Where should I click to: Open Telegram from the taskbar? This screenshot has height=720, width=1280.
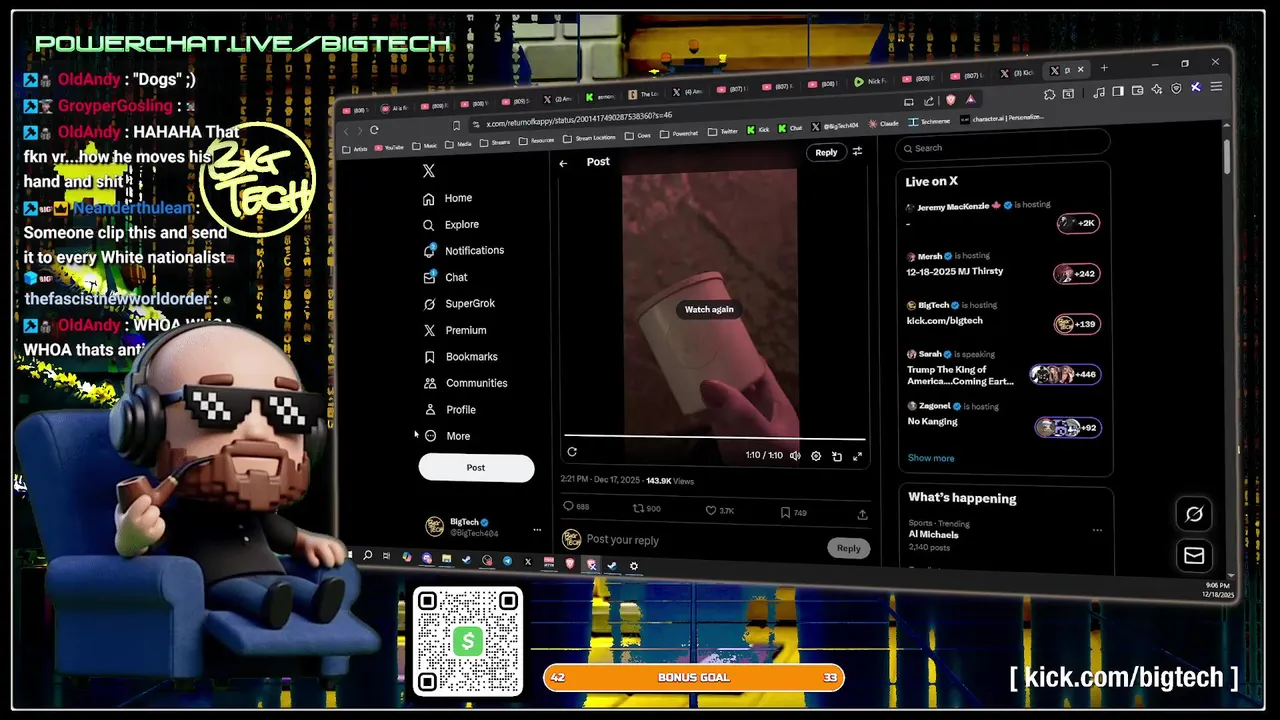[507, 561]
